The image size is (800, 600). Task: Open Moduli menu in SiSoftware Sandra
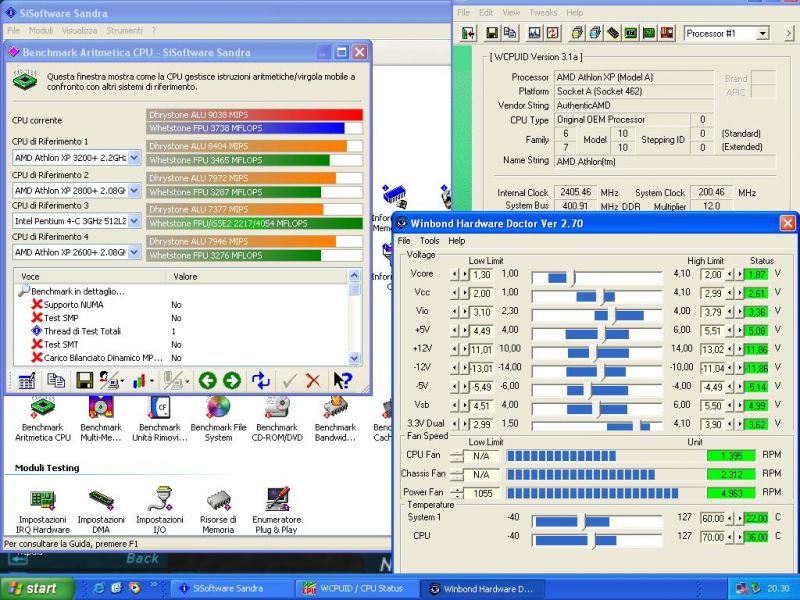(40, 31)
